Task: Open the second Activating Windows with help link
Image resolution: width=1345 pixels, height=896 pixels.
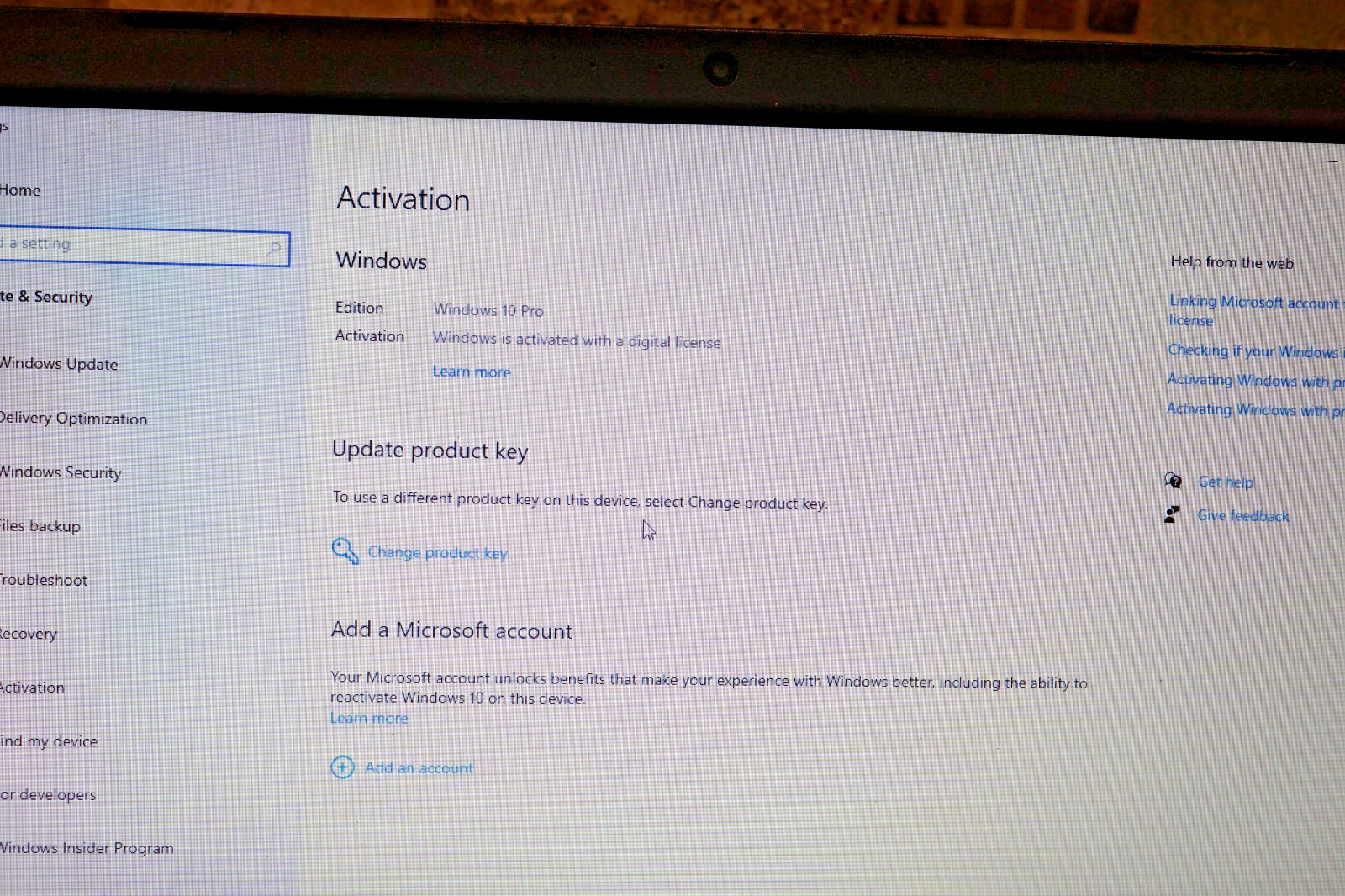Action: coord(1255,410)
